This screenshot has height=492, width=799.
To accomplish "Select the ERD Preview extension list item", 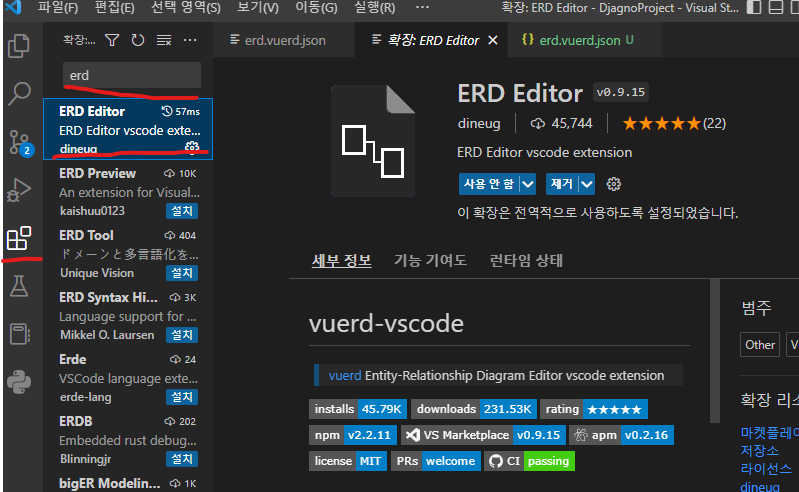I will click(128, 192).
